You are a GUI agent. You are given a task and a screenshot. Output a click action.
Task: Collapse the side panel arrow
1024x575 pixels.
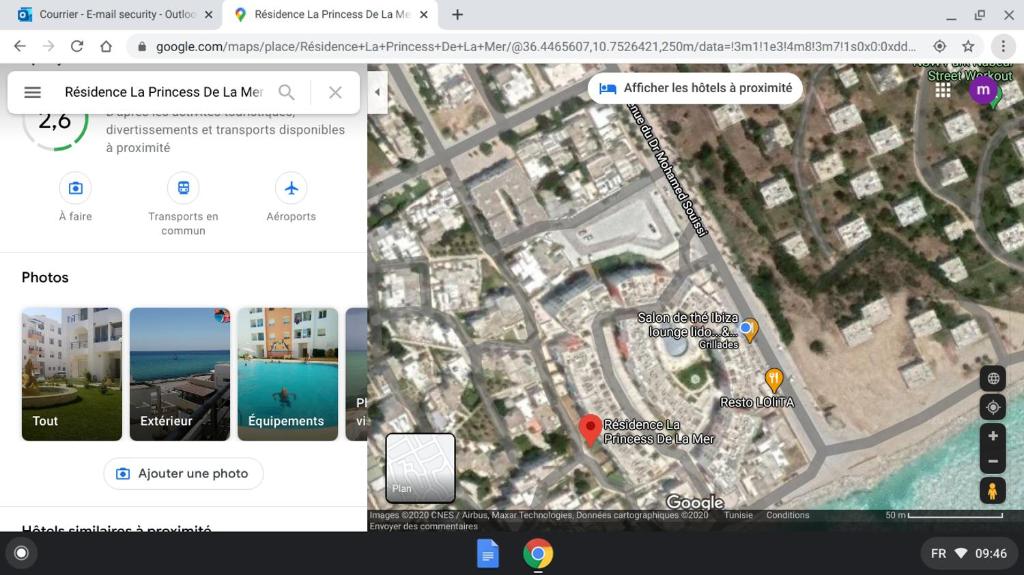click(377, 92)
